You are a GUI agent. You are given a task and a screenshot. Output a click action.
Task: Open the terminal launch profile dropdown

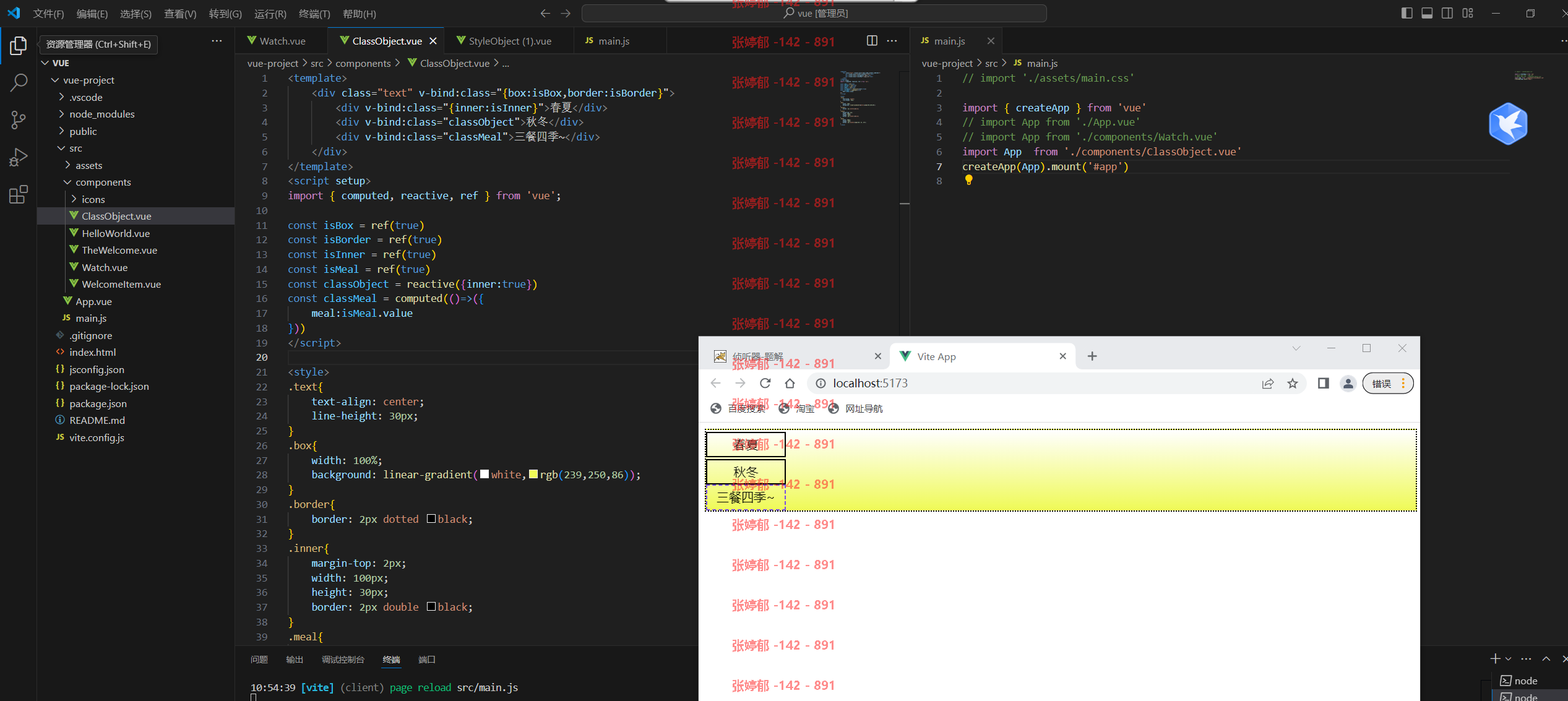[x=1508, y=658]
